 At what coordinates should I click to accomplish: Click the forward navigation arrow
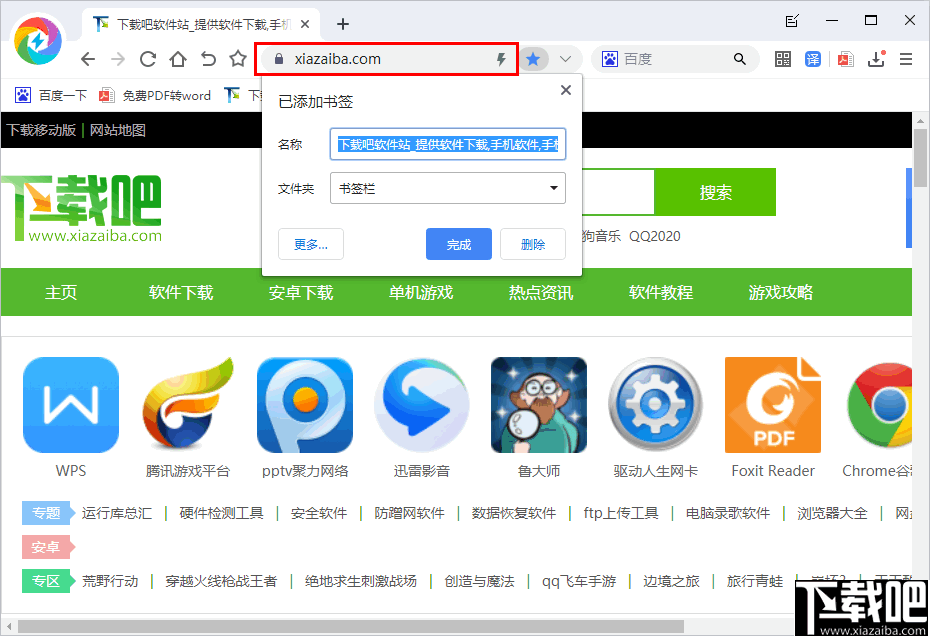pyautogui.click(x=118, y=59)
